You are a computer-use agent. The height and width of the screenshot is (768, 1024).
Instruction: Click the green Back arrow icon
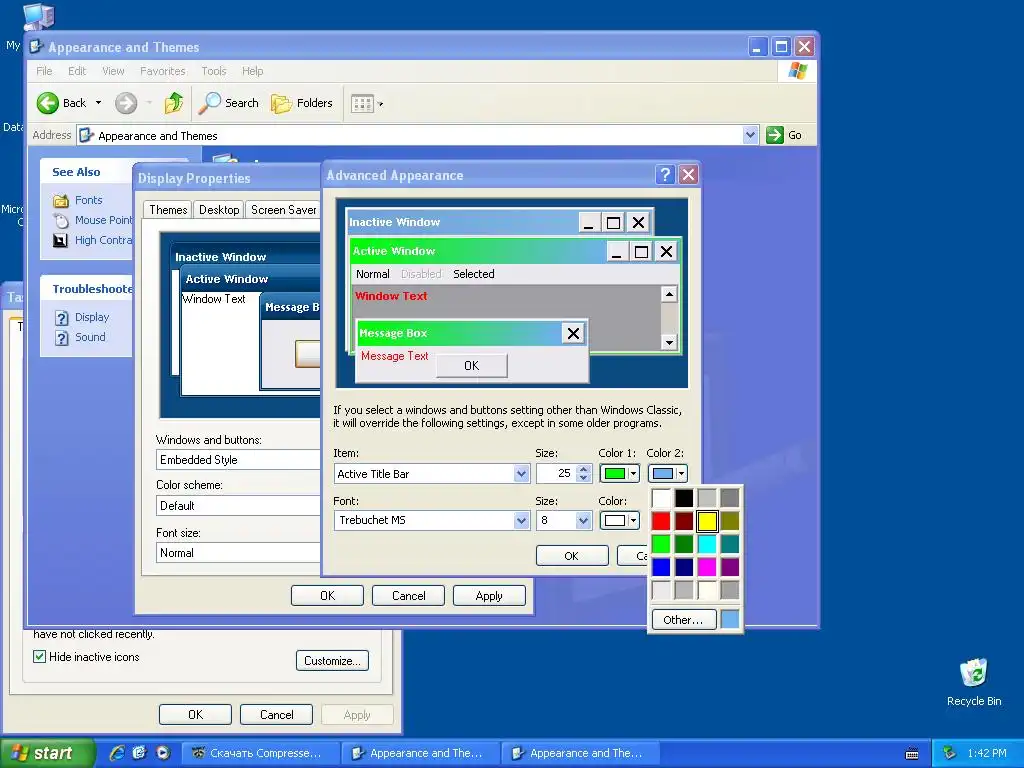click(48, 103)
